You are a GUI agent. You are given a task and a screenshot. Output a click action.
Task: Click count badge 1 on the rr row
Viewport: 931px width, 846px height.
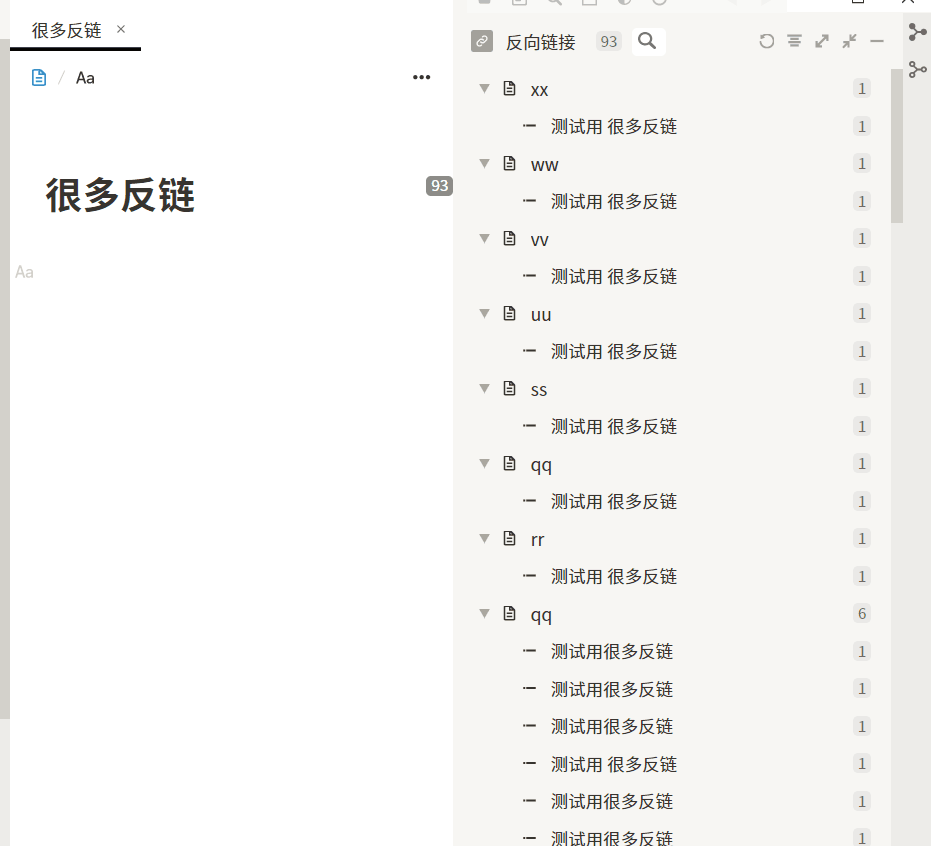[862, 538]
